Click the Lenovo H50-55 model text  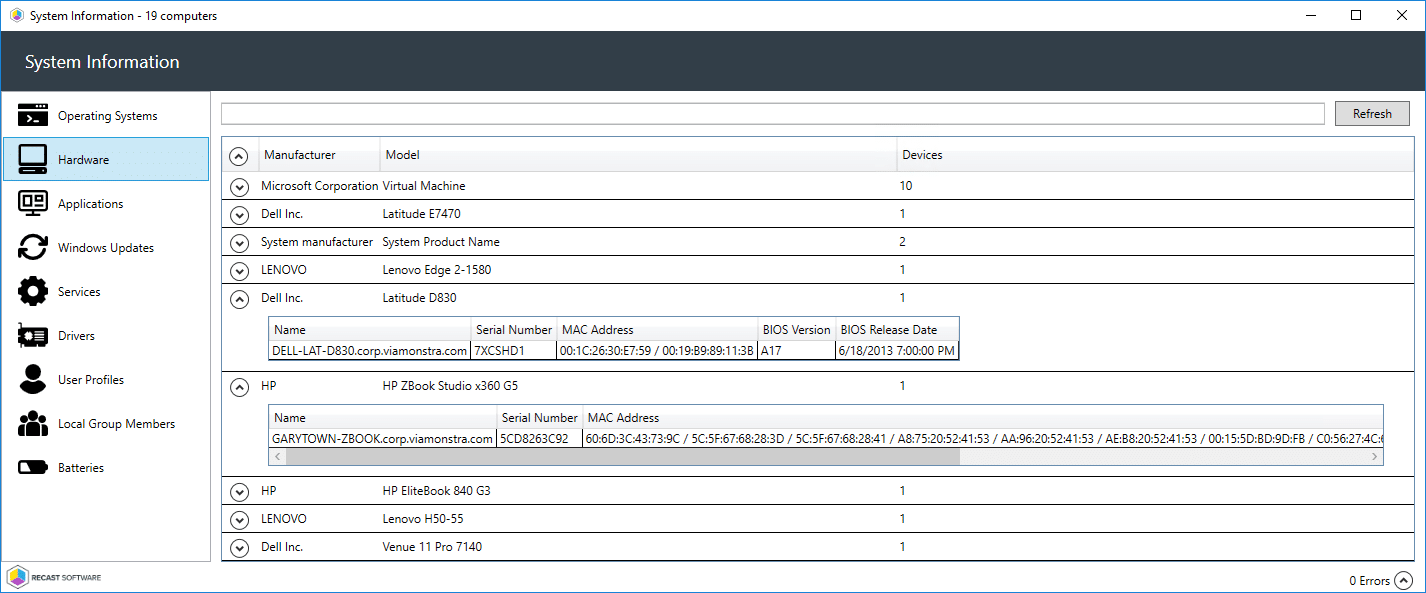(x=423, y=519)
